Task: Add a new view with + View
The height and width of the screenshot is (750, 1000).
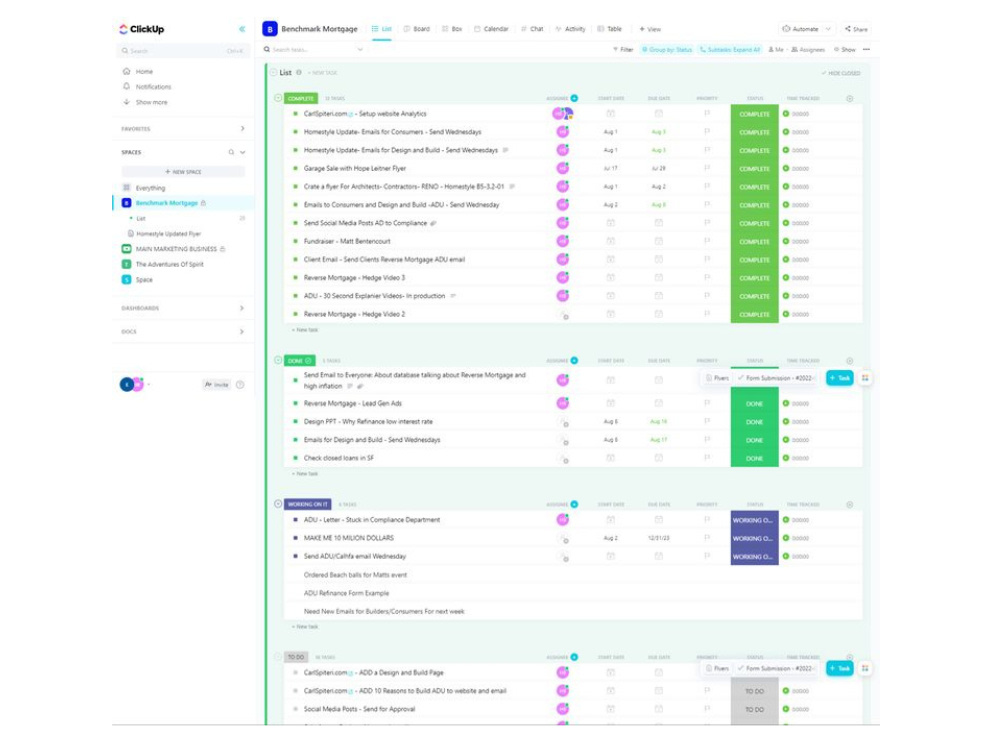Action: coord(650,29)
